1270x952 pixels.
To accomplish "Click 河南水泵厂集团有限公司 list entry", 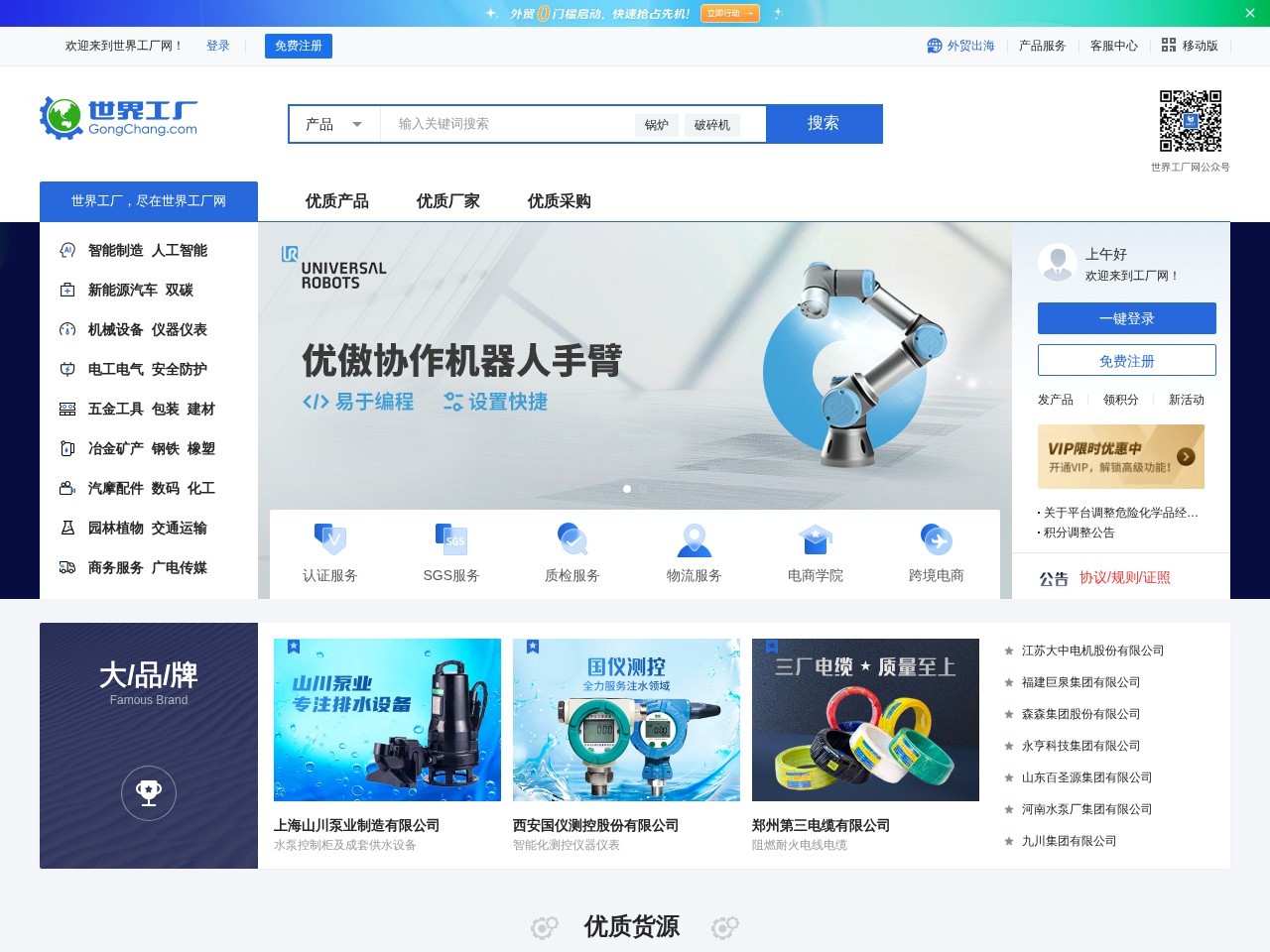I will (1087, 809).
